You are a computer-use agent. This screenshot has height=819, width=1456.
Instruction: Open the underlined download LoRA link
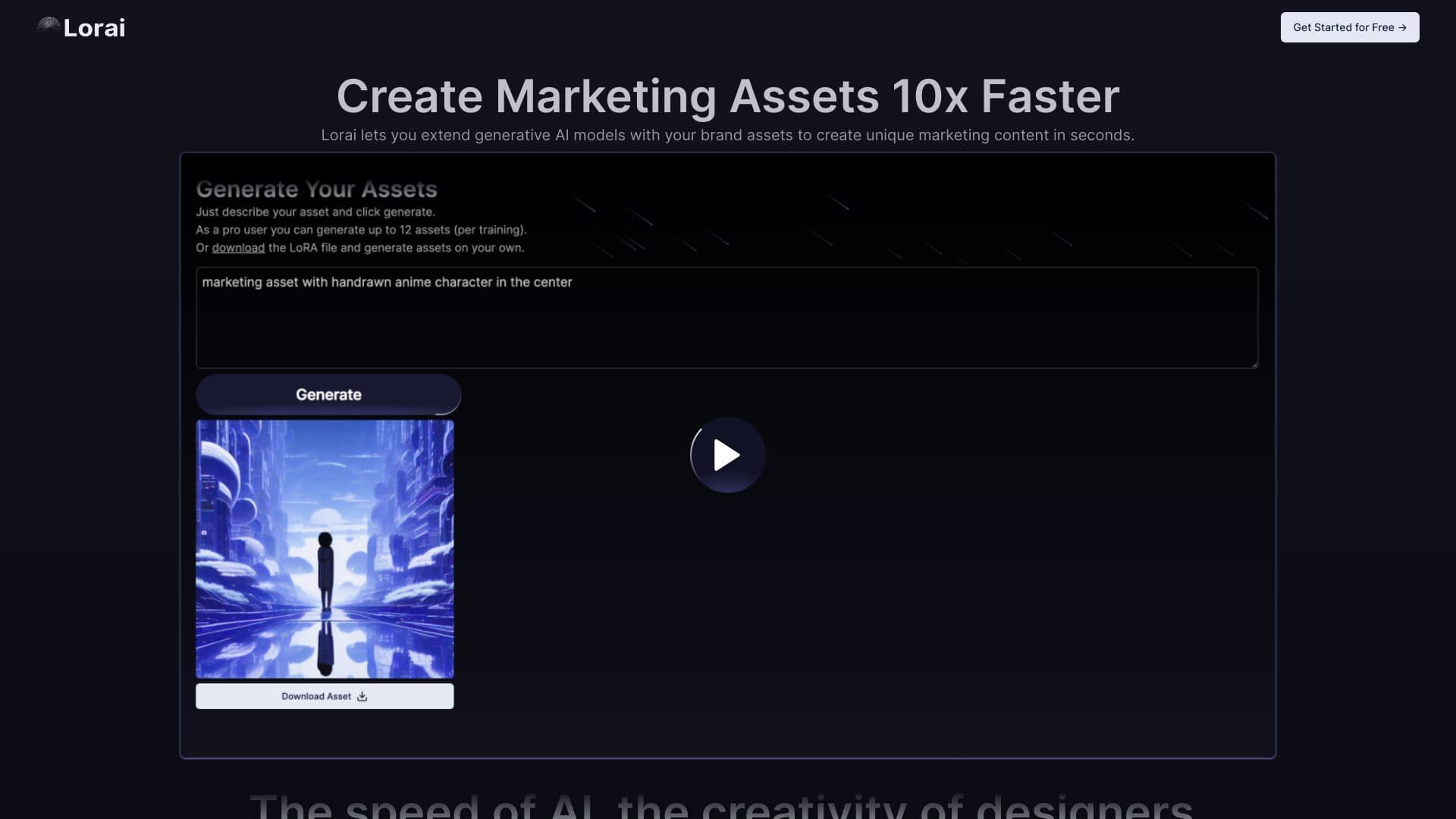tap(238, 248)
